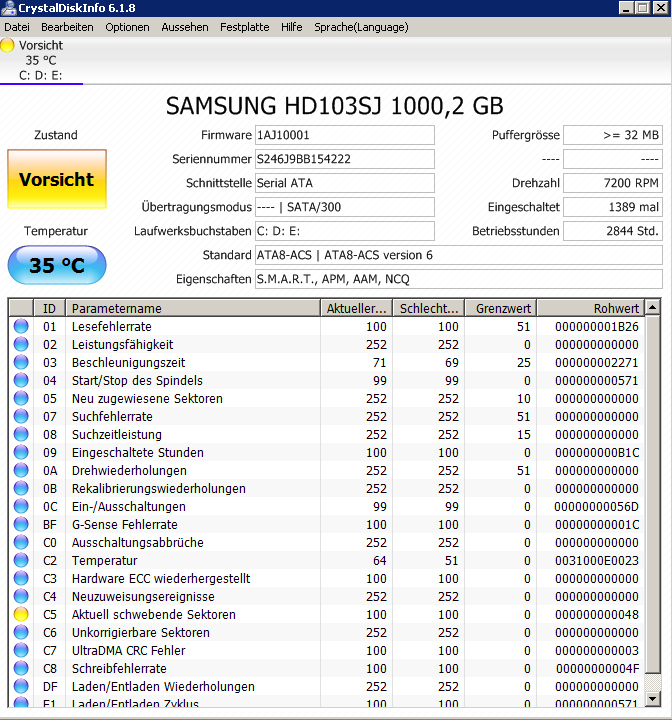The height and width of the screenshot is (720, 672).
Task: Click blue status icon for Ausschaltungsabbrüche
Action: pyautogui.click(x=21, y=542)
